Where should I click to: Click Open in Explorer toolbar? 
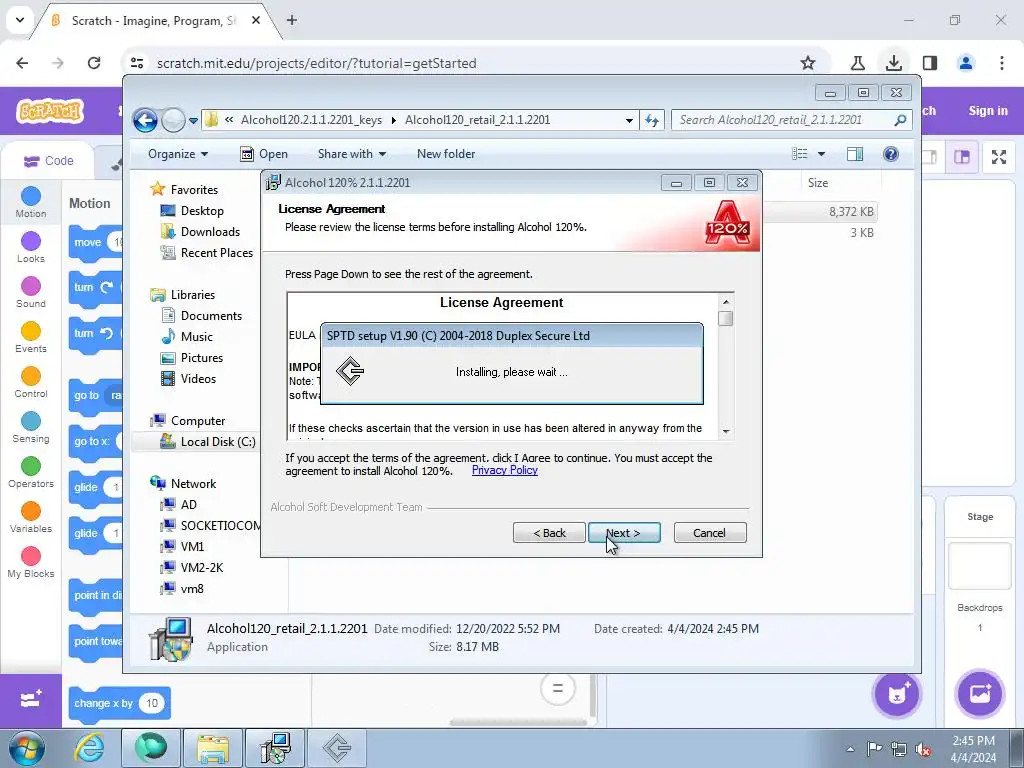(x=264, y=154)
